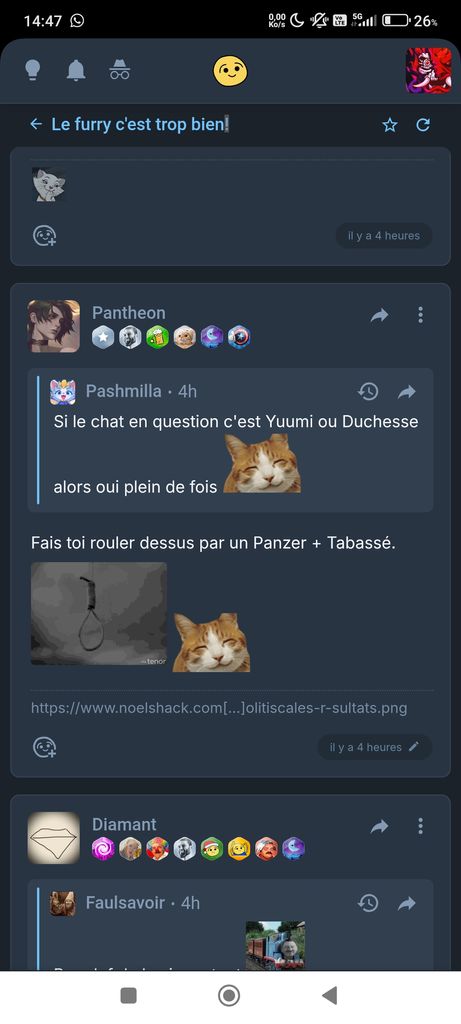The width and height of the screenshot is (461, 1024).
Task: Open notifications bell
Action: point(76,70)
